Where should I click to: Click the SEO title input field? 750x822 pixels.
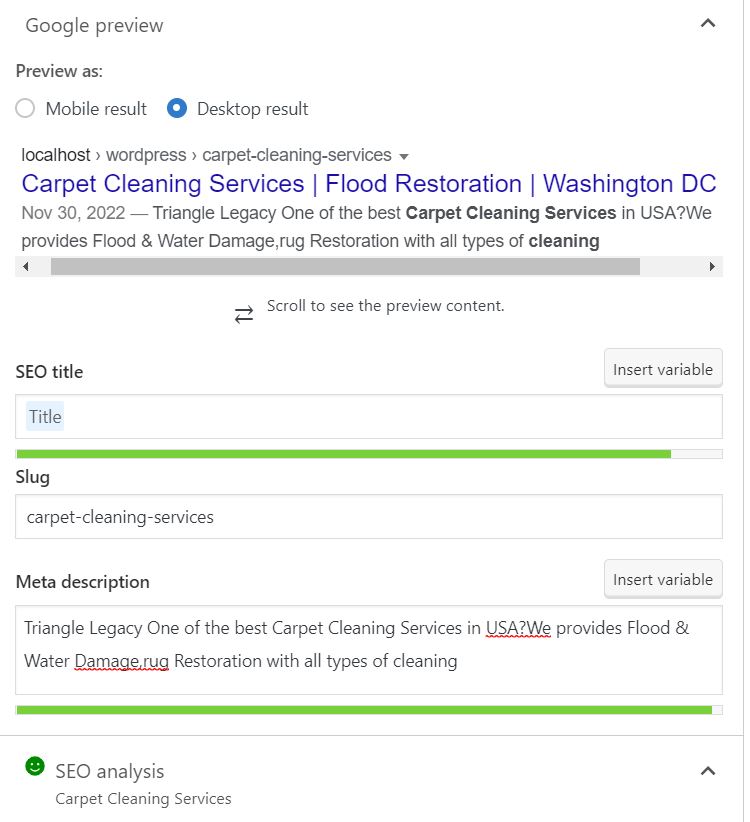[390, 417]
